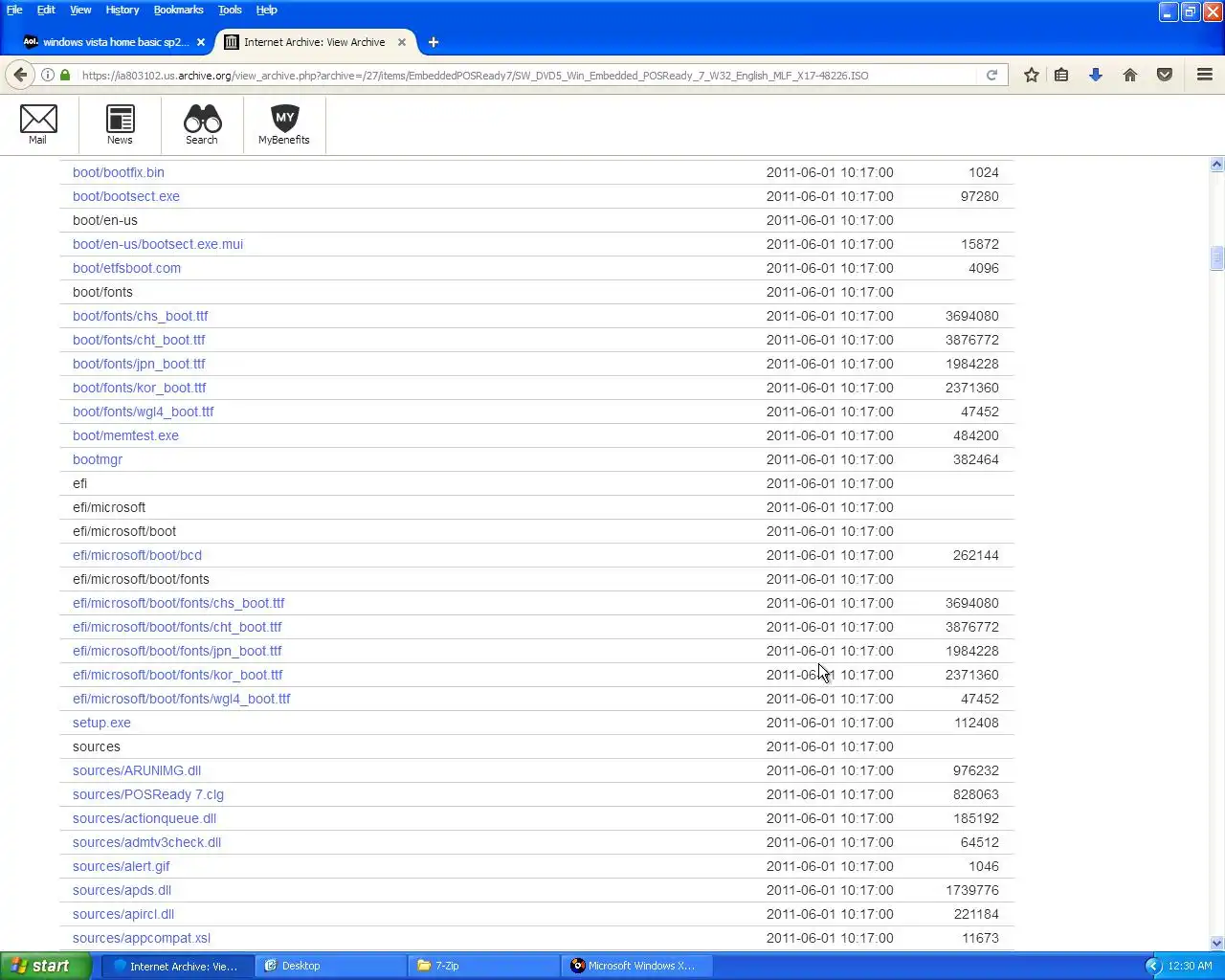The width and height of the screenshot is (1225, 980).
Task: Click the page scrollbar up arrow
Action: click(x=1216, y=165)
